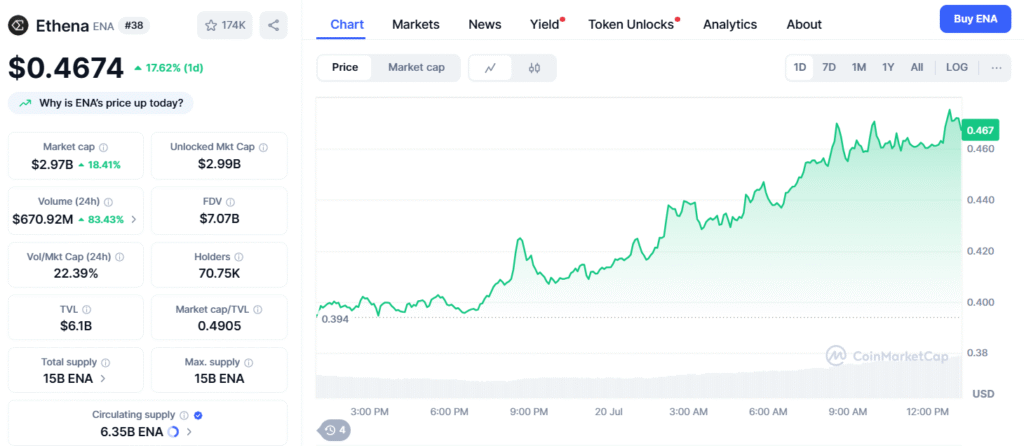The height and width of the screenshot is (446, 1024).
Task: Enable LOG scale on chart
Action: (957, 67)
